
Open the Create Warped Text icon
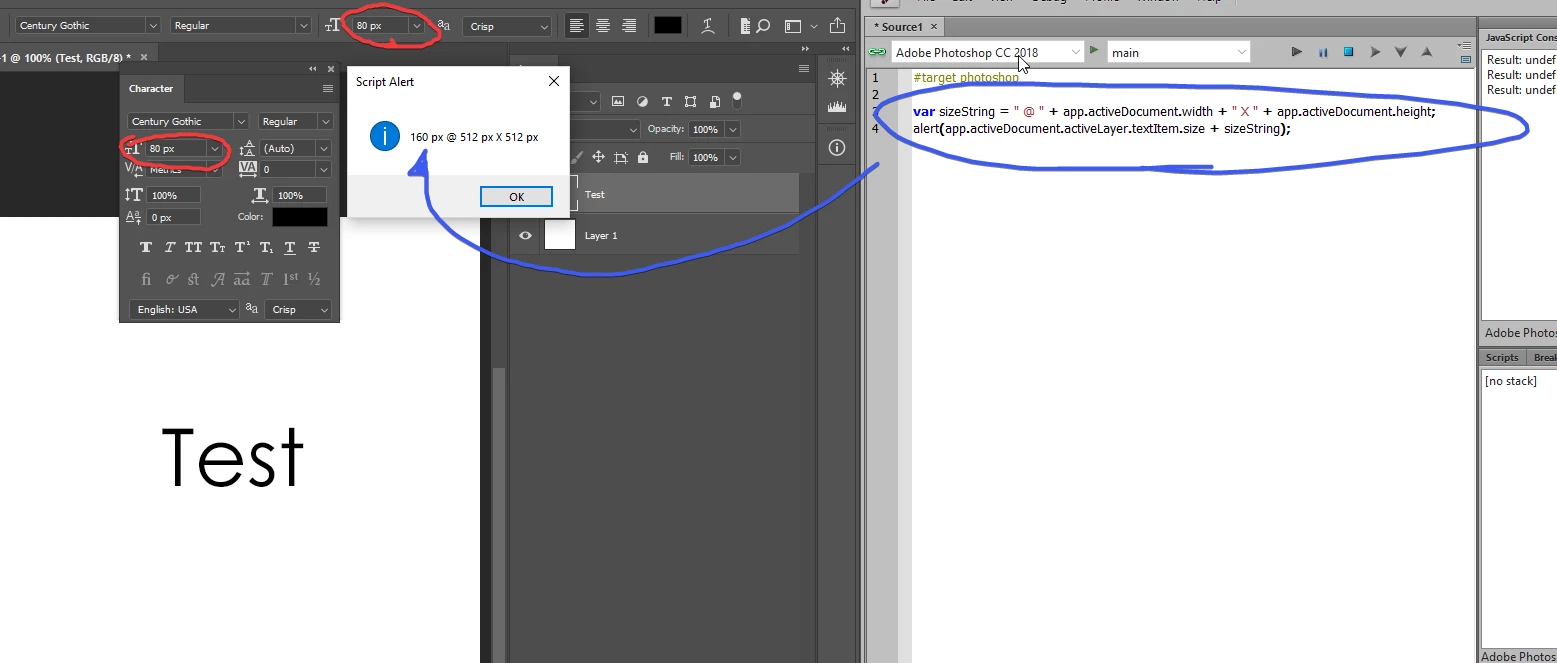(x=708, y=26)
